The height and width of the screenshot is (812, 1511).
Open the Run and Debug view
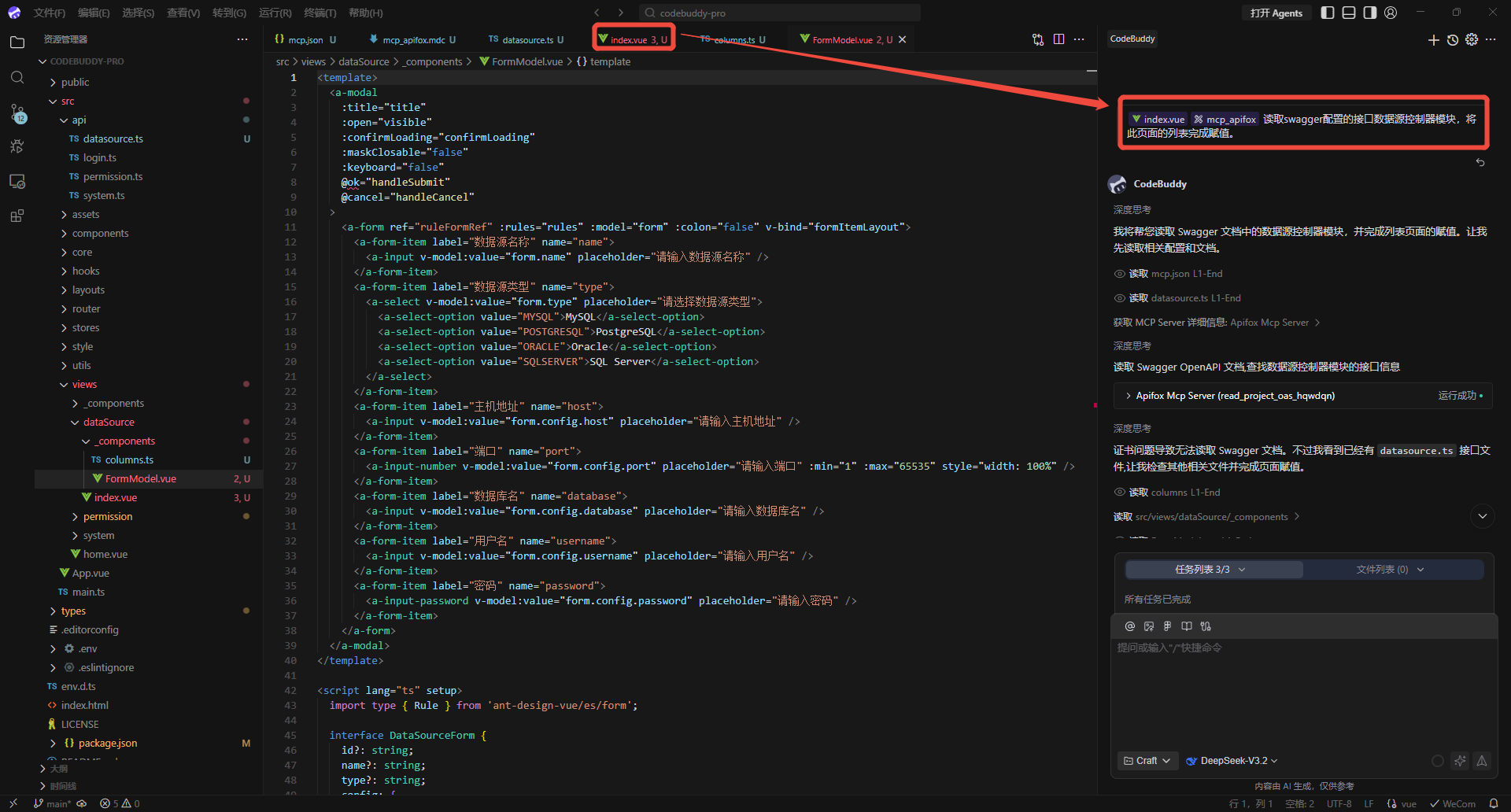[17, 147]
